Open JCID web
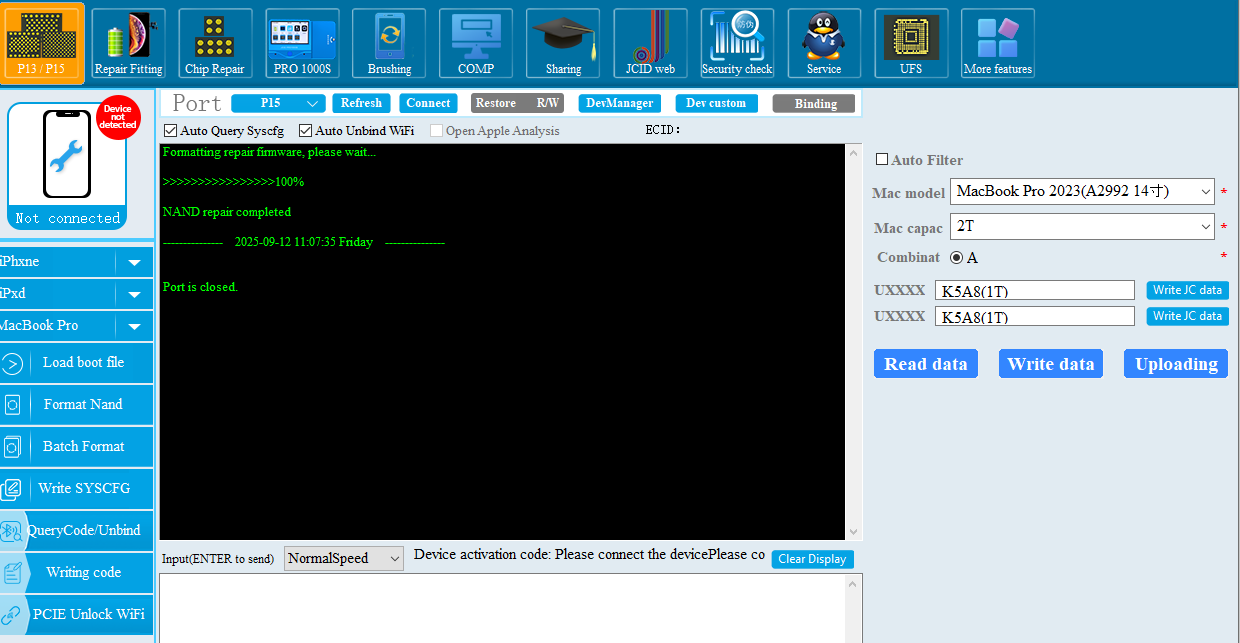 click(x=650, y=43)
